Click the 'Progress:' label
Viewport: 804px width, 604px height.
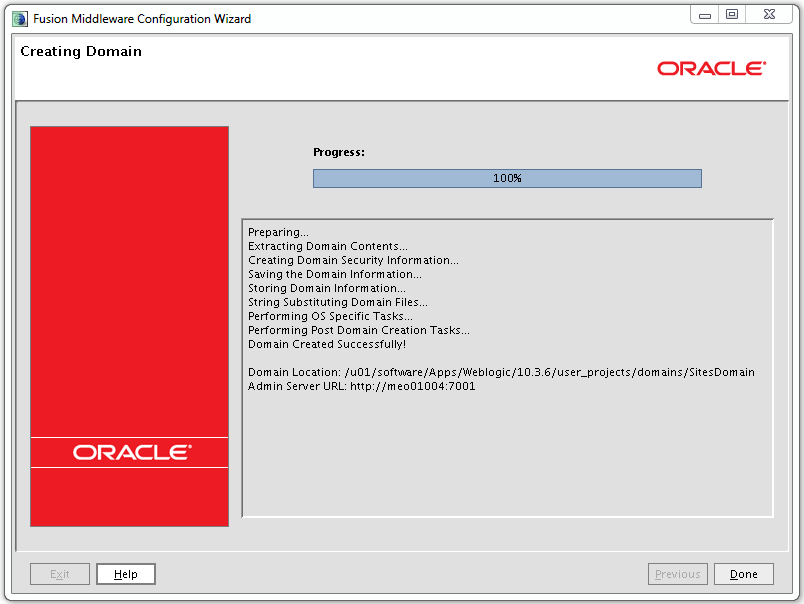pos(339,152)
